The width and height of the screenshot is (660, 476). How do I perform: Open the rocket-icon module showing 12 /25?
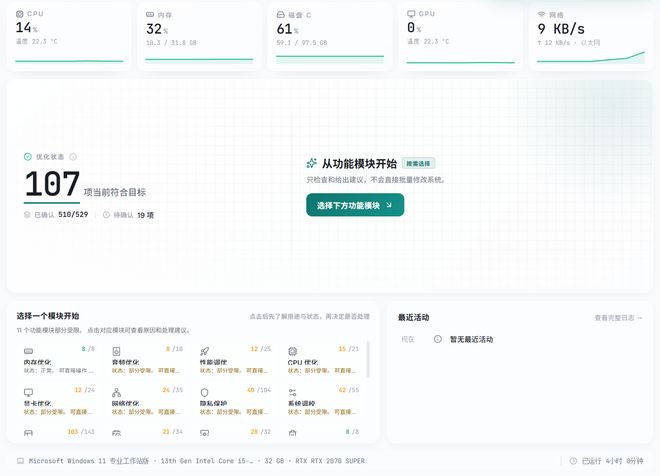205,351
